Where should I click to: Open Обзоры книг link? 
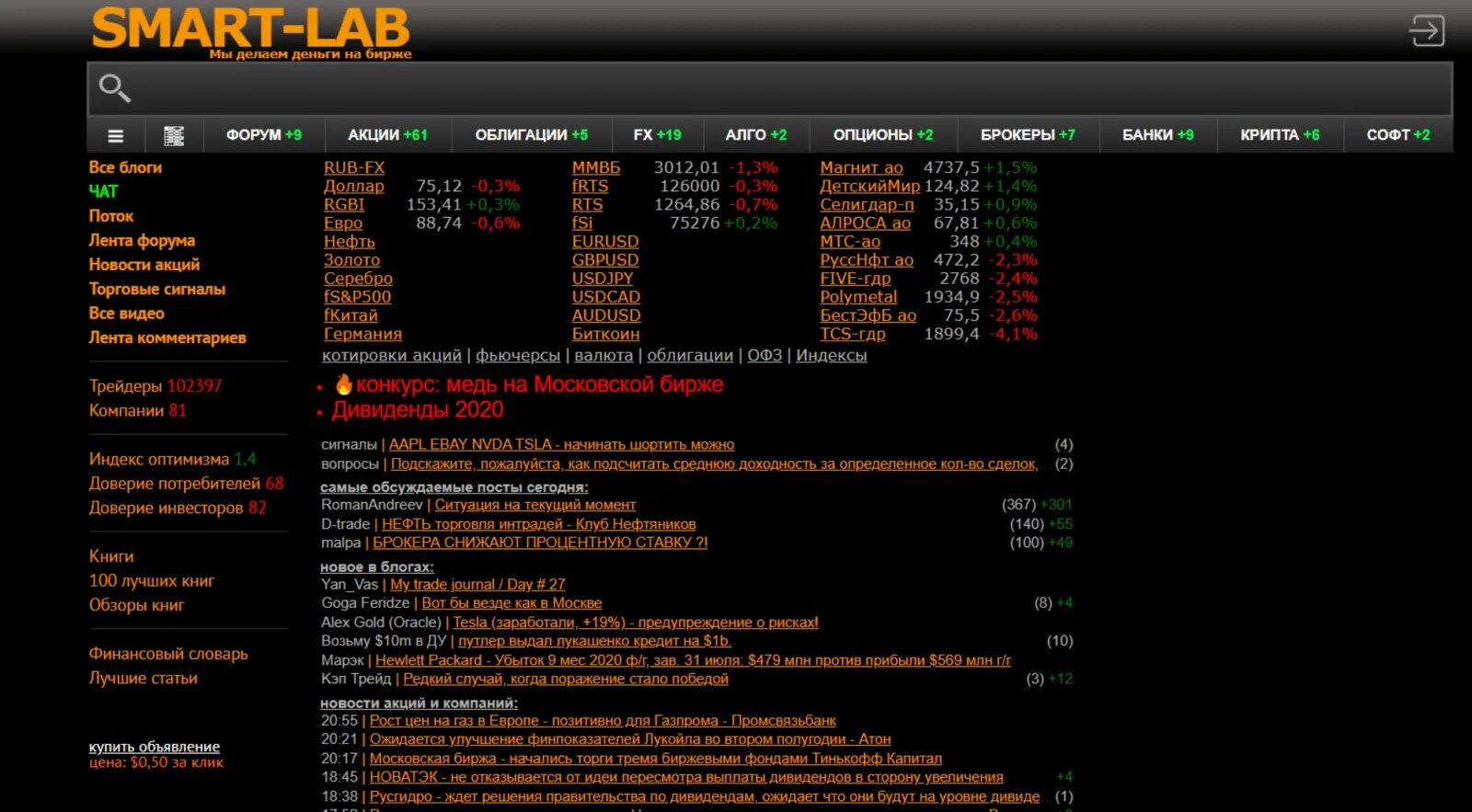click(x=136, y=605)
